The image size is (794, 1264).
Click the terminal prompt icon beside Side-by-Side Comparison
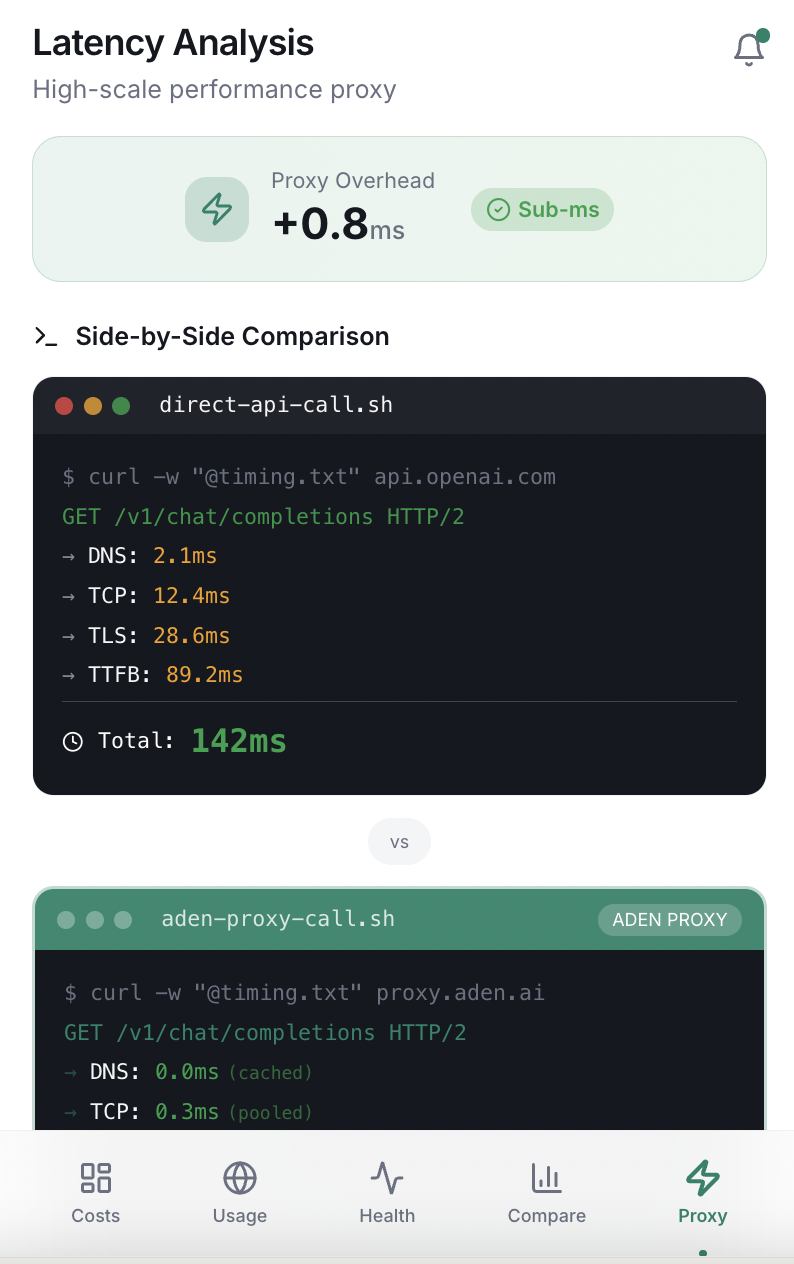pos(46,337)
